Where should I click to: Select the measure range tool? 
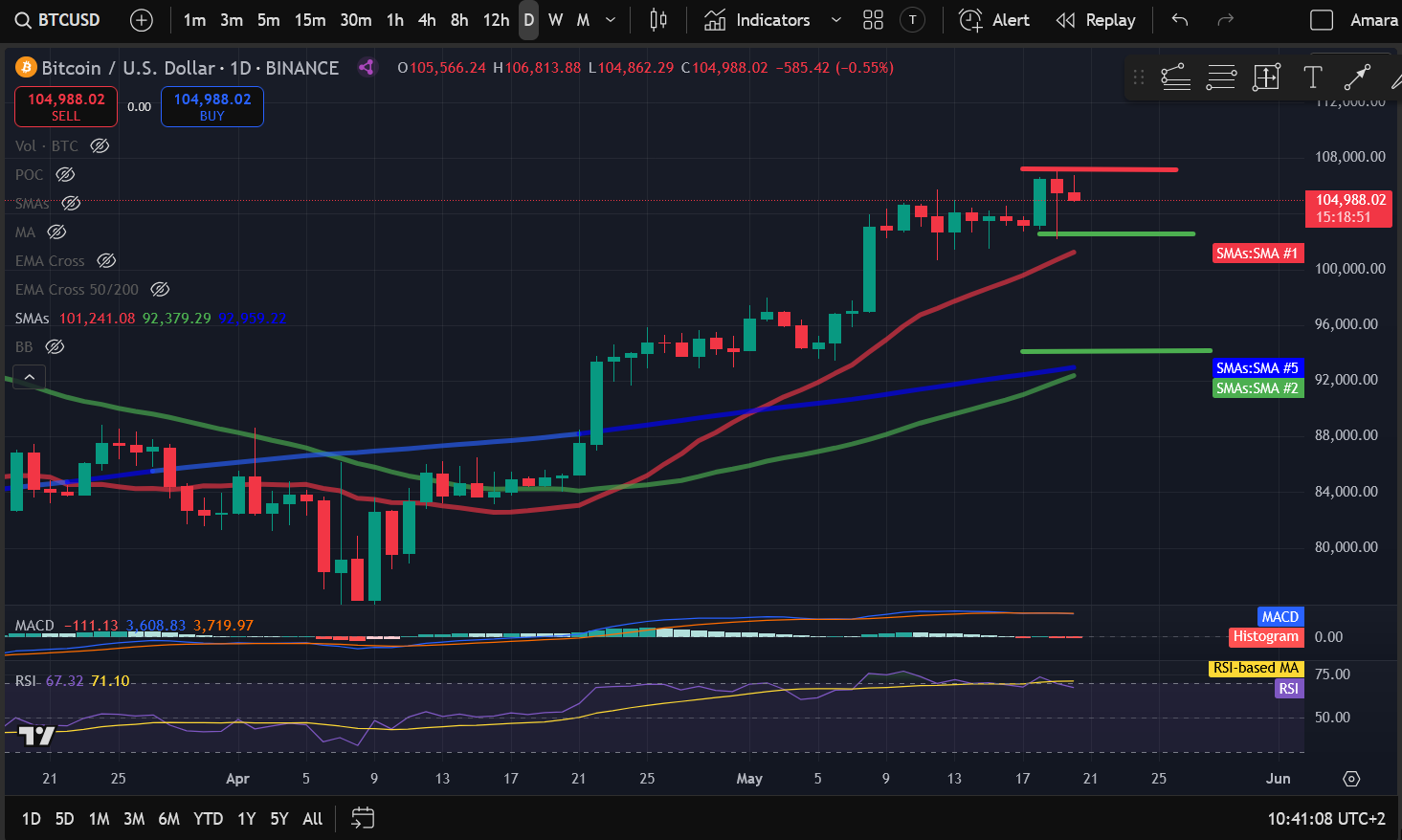[1266, 77]
